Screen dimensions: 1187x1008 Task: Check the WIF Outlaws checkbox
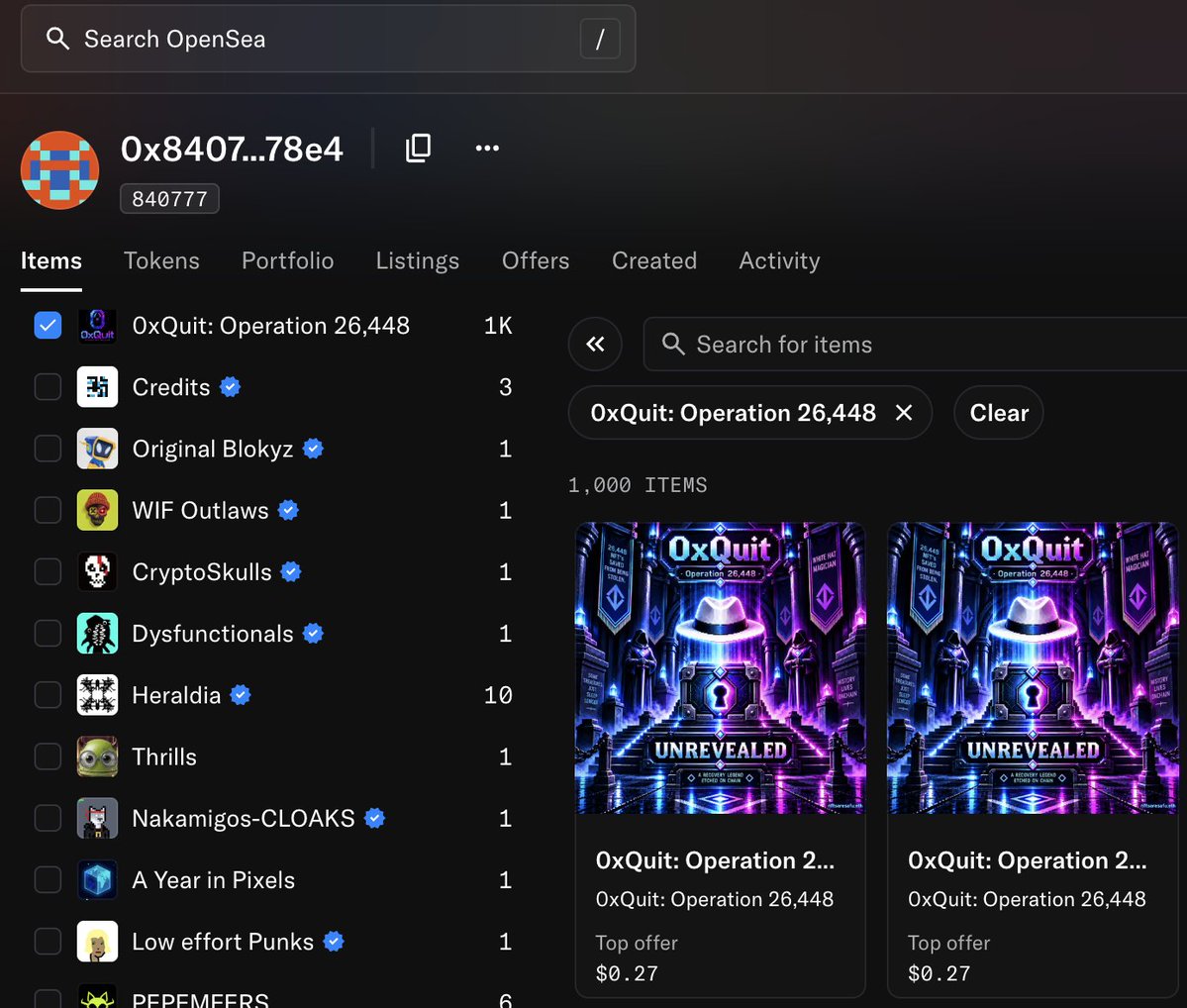click(x=48, y=511)
